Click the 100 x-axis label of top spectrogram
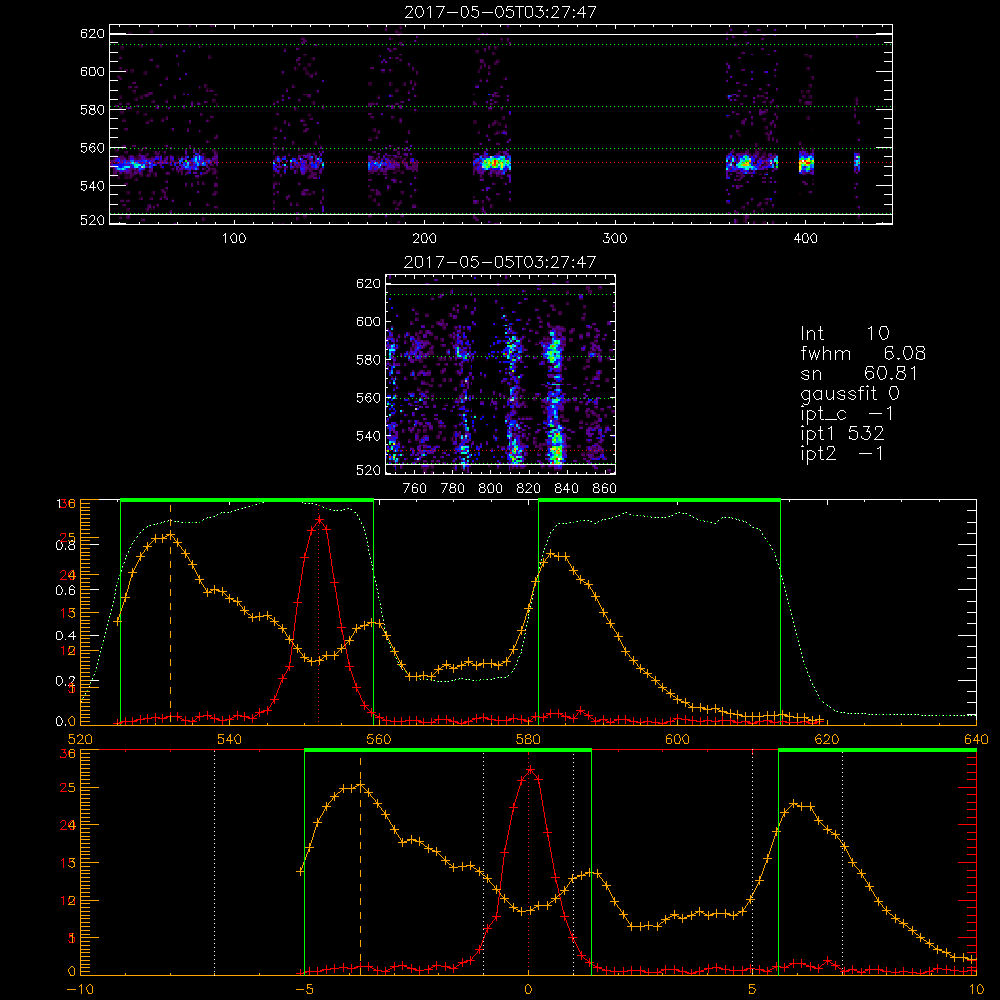This screenshot has height=1000, width=1000. tap(234, 239)
